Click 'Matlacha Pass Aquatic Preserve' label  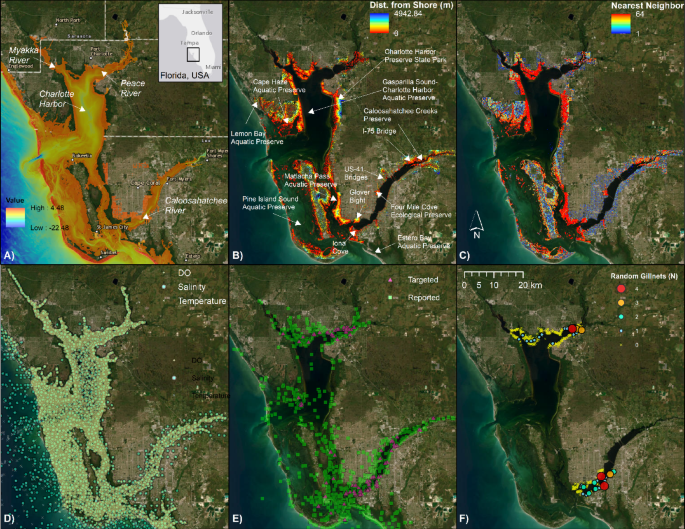310,180
